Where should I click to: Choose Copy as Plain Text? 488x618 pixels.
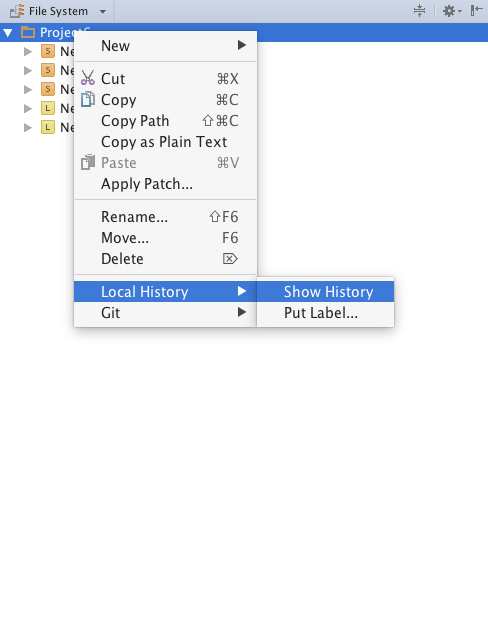(x=166, y=142)
